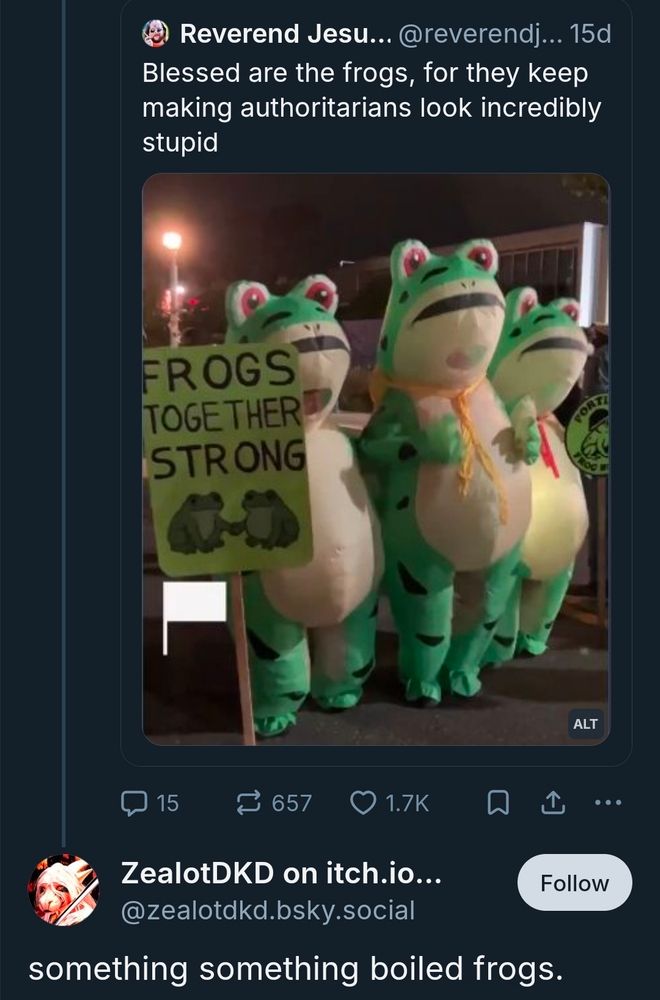The width and height of the screenshot is (660, 1000).
Task: Click the 1.7K likes count
Action: pyautogui.click(x=407, y=803)
